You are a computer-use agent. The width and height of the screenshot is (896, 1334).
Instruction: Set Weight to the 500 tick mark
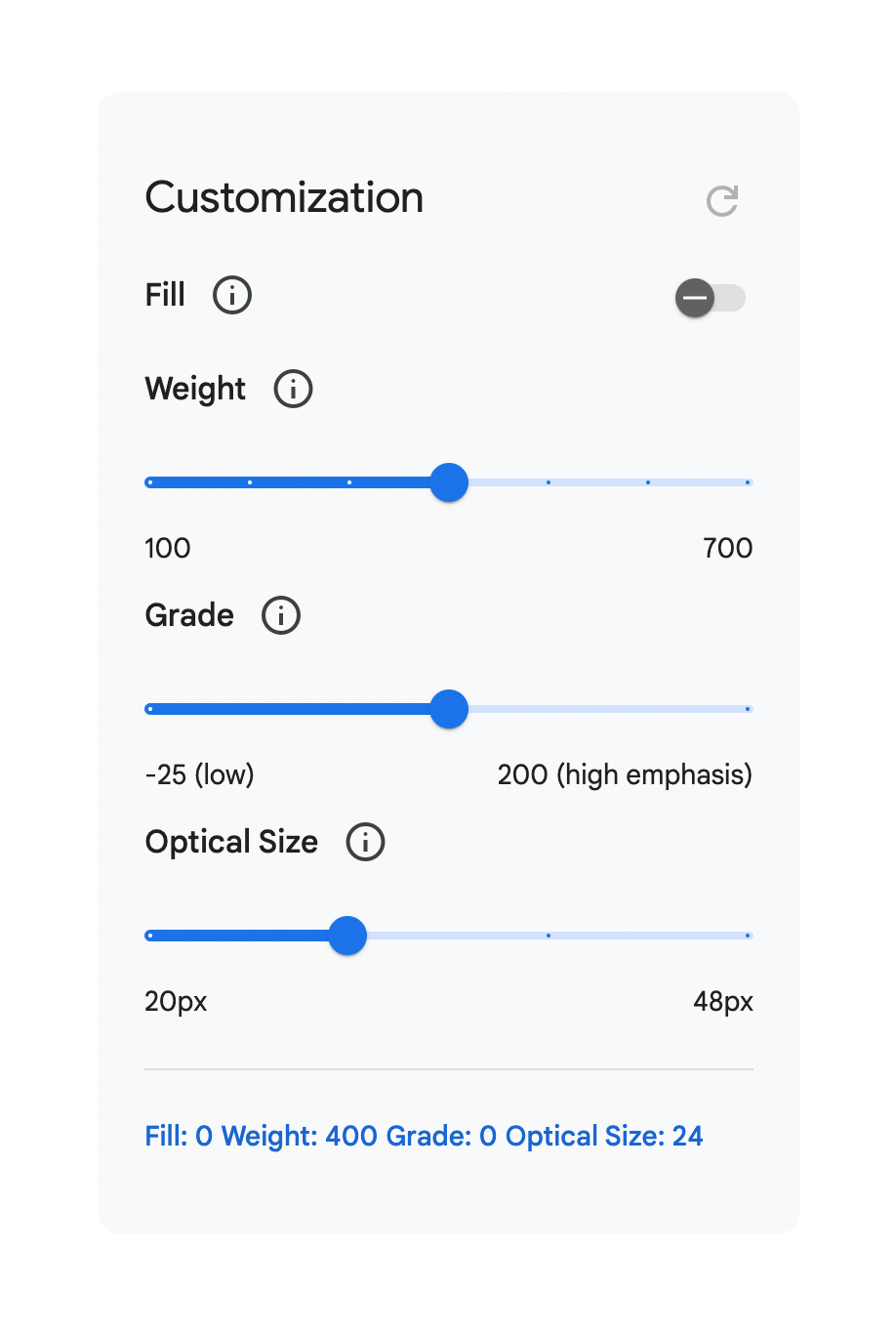pyautogui.click(x=549, y=482)
